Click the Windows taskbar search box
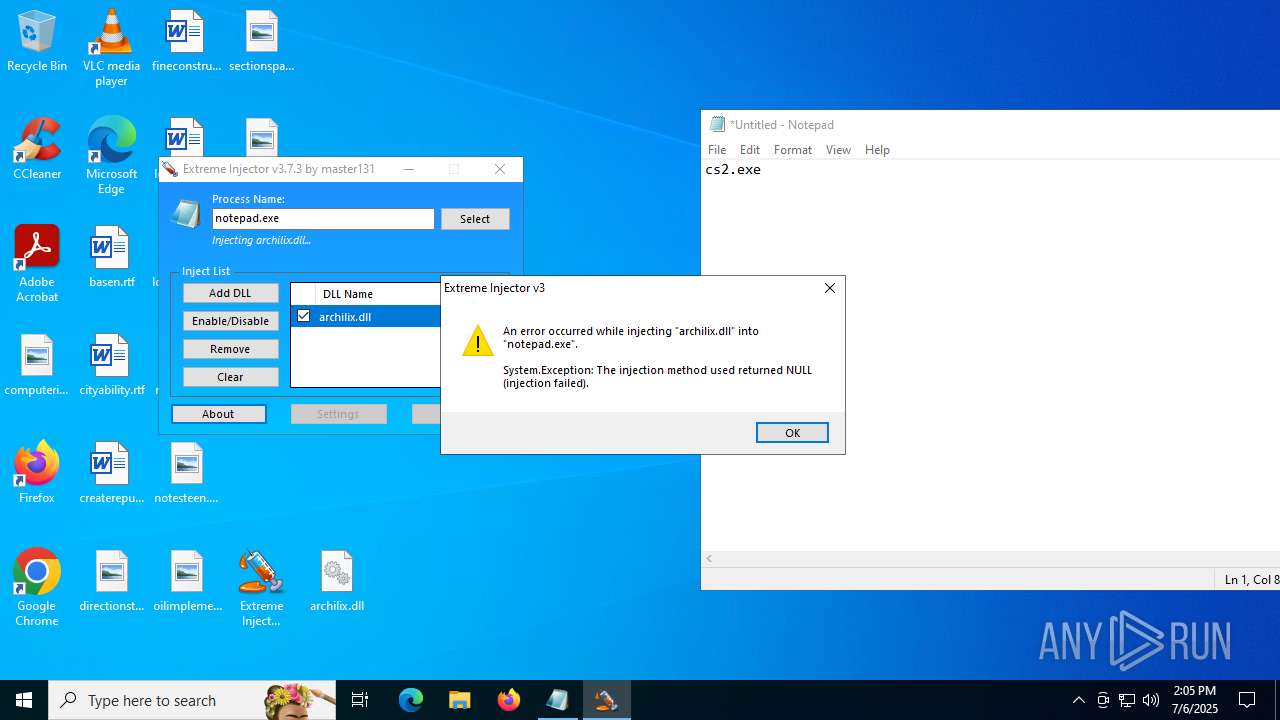Viewport: 1280px width, 720px height. [192, 700]
